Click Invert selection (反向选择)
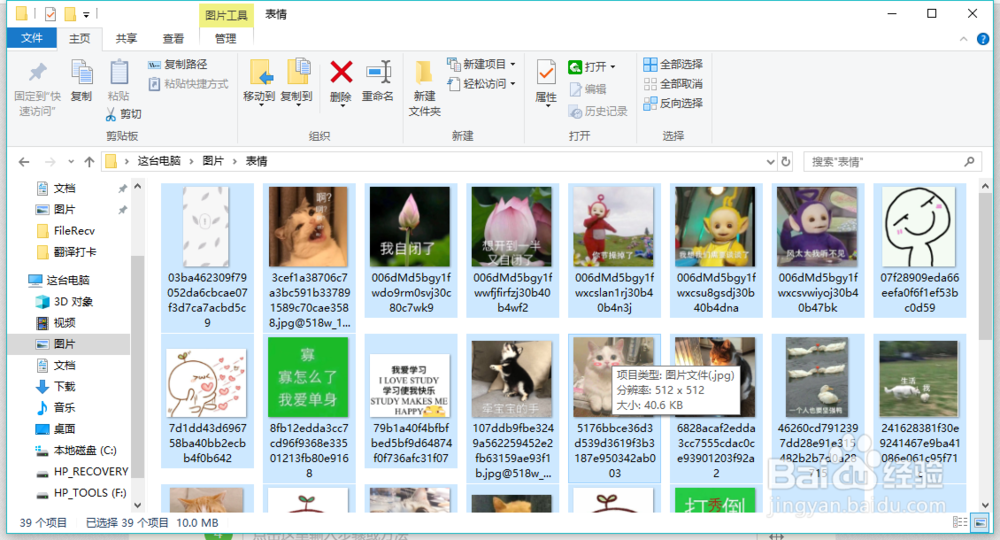 tap(673, 103)
